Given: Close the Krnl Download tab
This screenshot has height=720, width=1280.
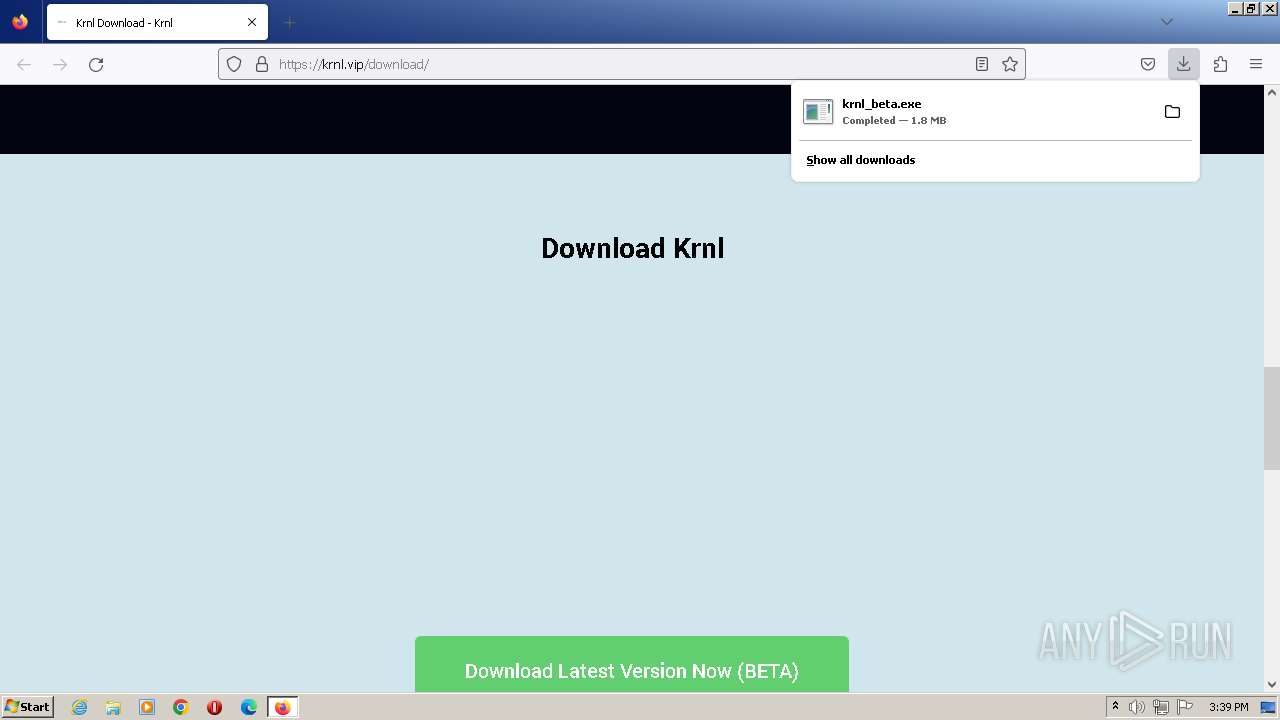Looking at the screenshot, I should (x=252, y=22).
